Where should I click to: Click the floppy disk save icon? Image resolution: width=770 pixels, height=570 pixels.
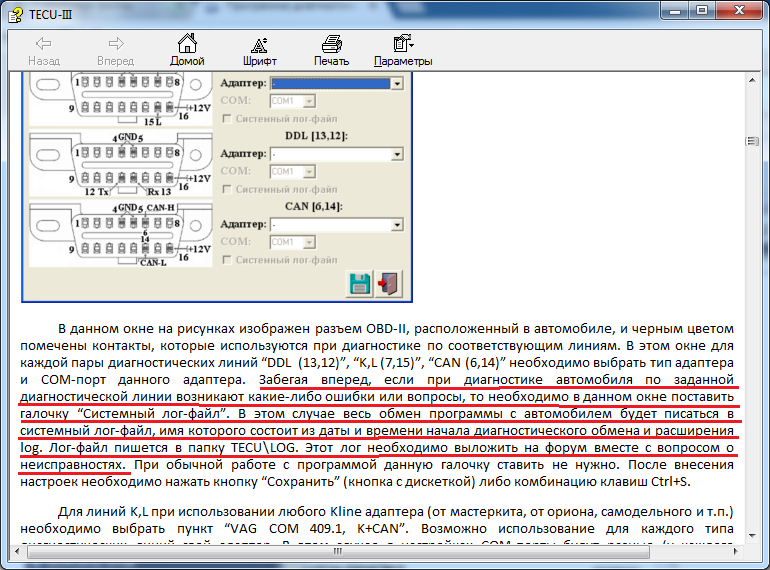pyautogui.click(x=359, y=283)
